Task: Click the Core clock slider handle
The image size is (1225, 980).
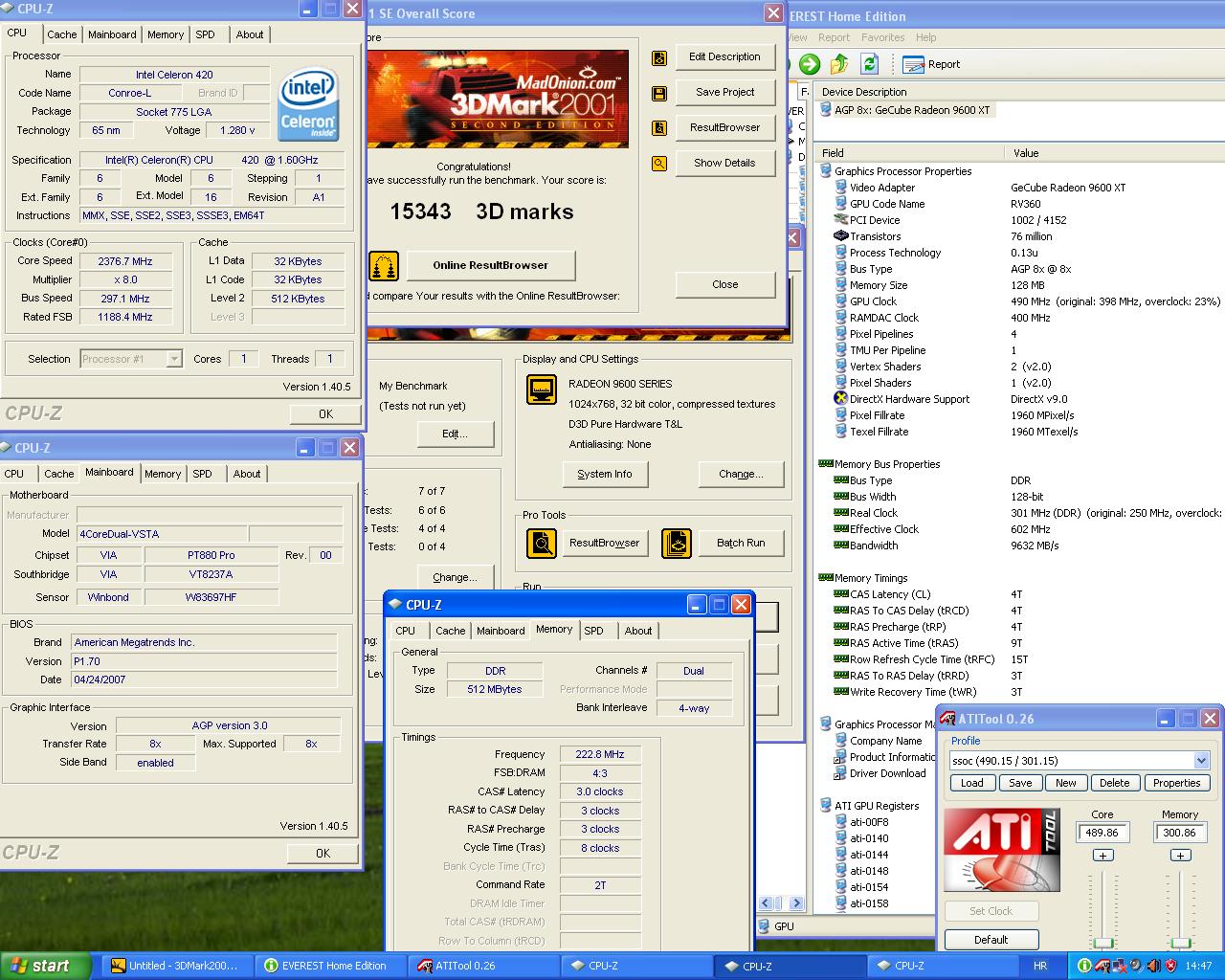Action: click(1102, 944)
